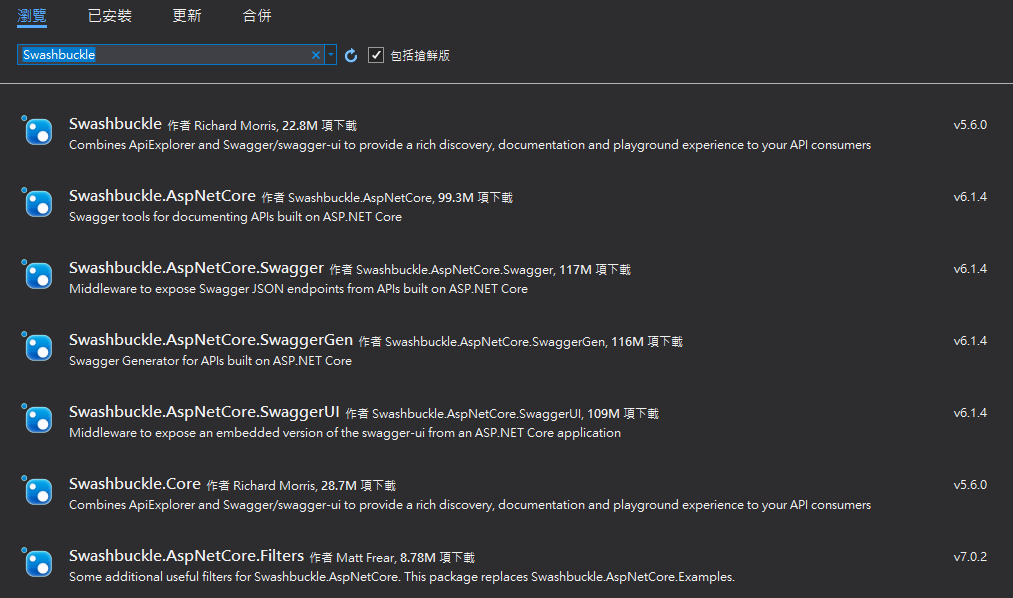Click version v5.6.0 of Swashbuckle.Core
The image size is (1013, 598).
click(970, 485)
